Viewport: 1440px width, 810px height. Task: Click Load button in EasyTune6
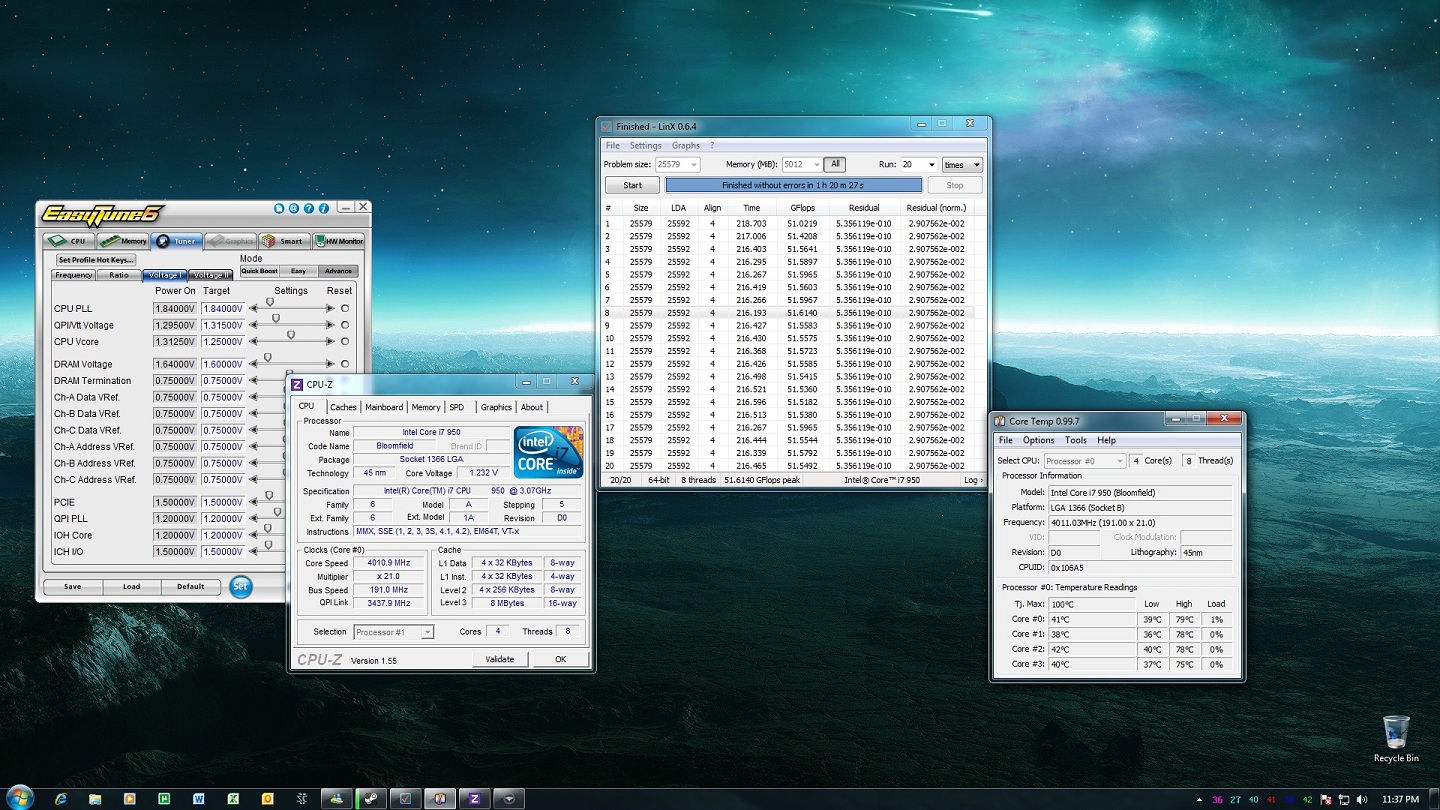(x=132, y=587)
